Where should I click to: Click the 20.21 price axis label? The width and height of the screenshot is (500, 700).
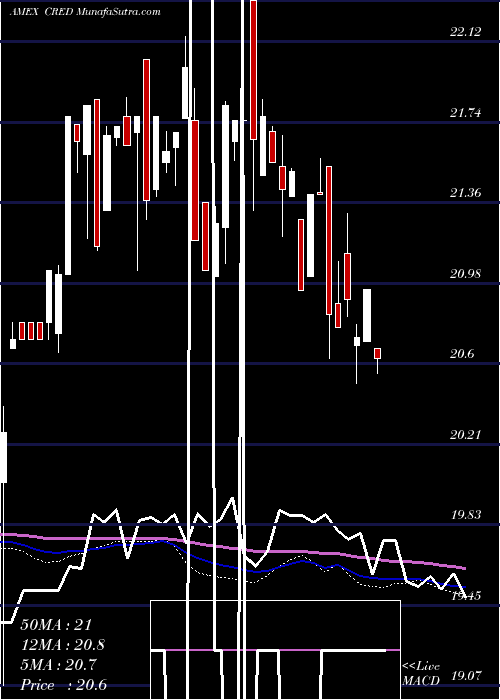point(466,434)
